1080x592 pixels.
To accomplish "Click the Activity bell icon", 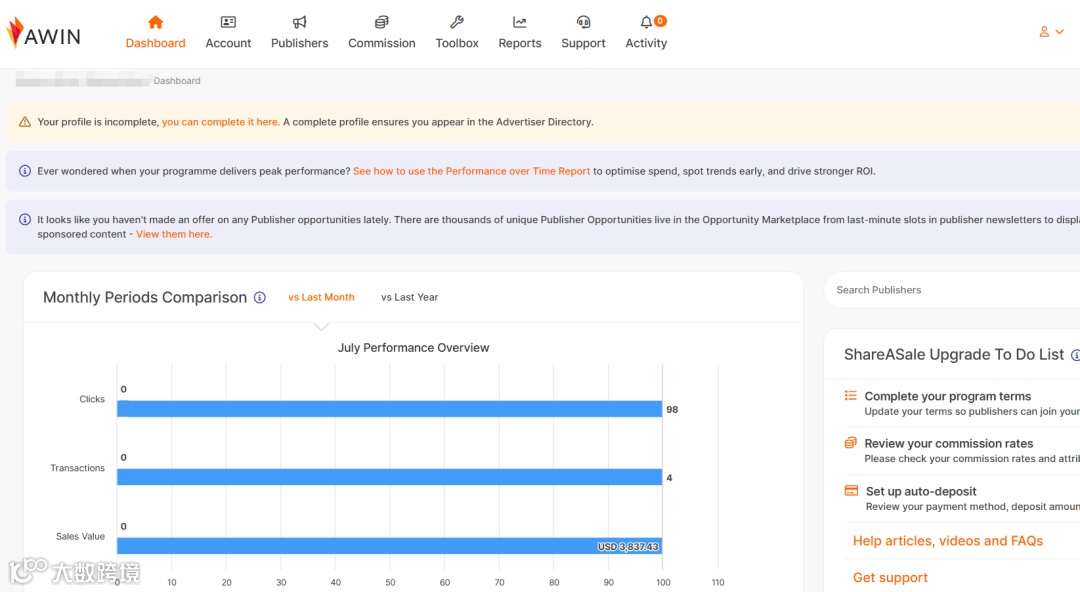I will click(x=645, y=23).
